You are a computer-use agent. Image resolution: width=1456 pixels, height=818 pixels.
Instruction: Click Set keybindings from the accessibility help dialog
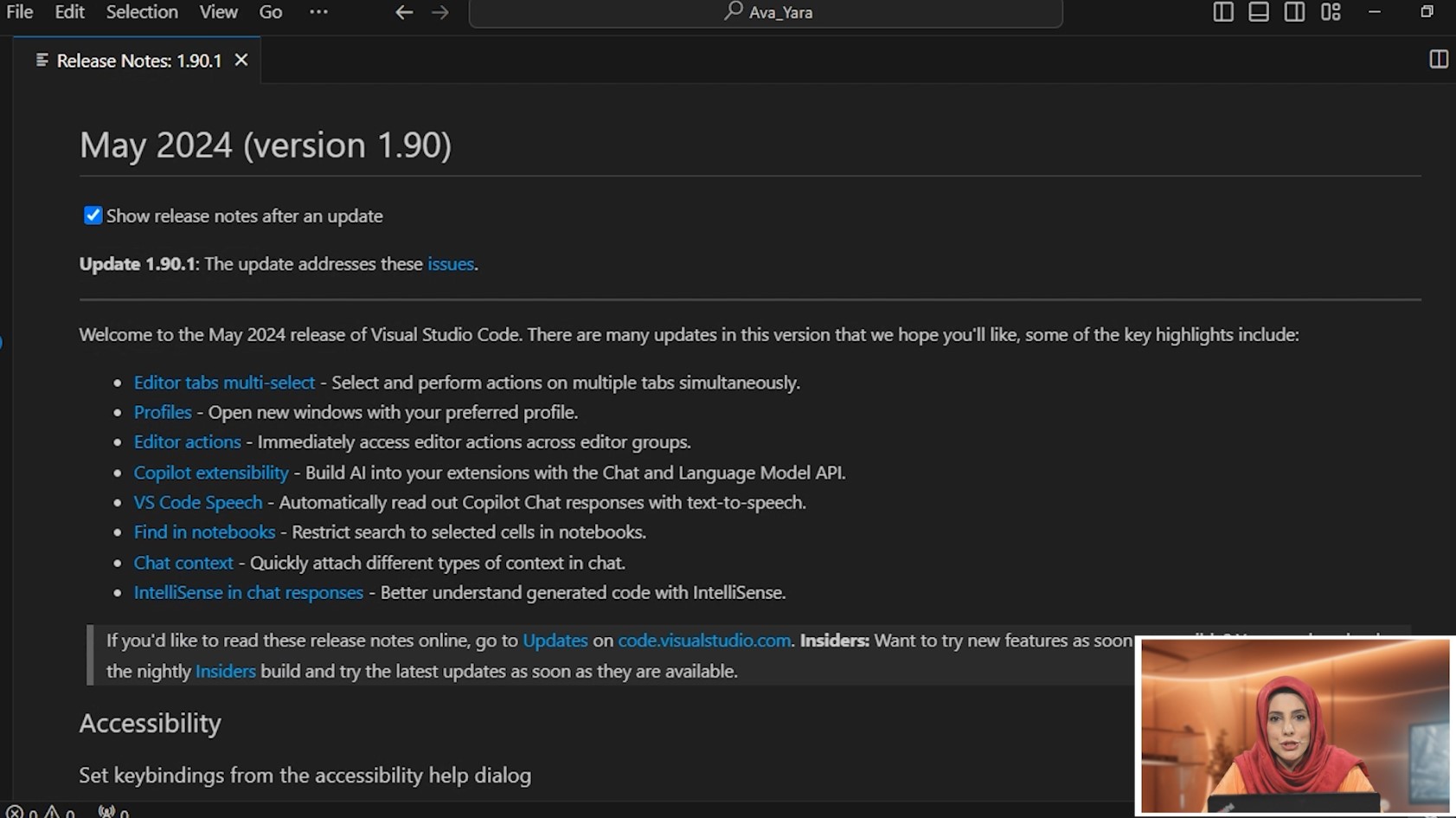pos(305,775)
